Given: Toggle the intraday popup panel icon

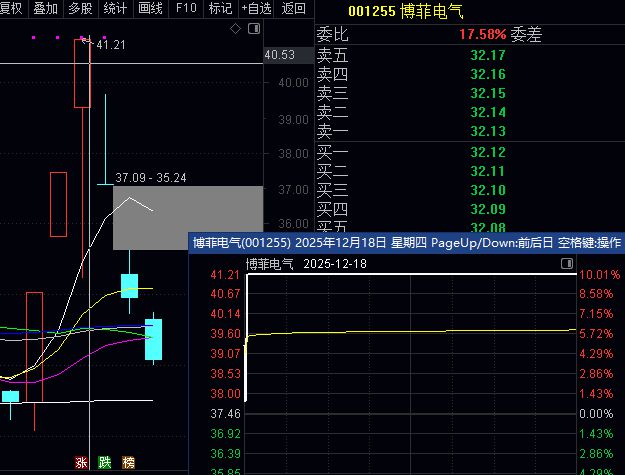Looking at the screenshot, I should [567, 263].
